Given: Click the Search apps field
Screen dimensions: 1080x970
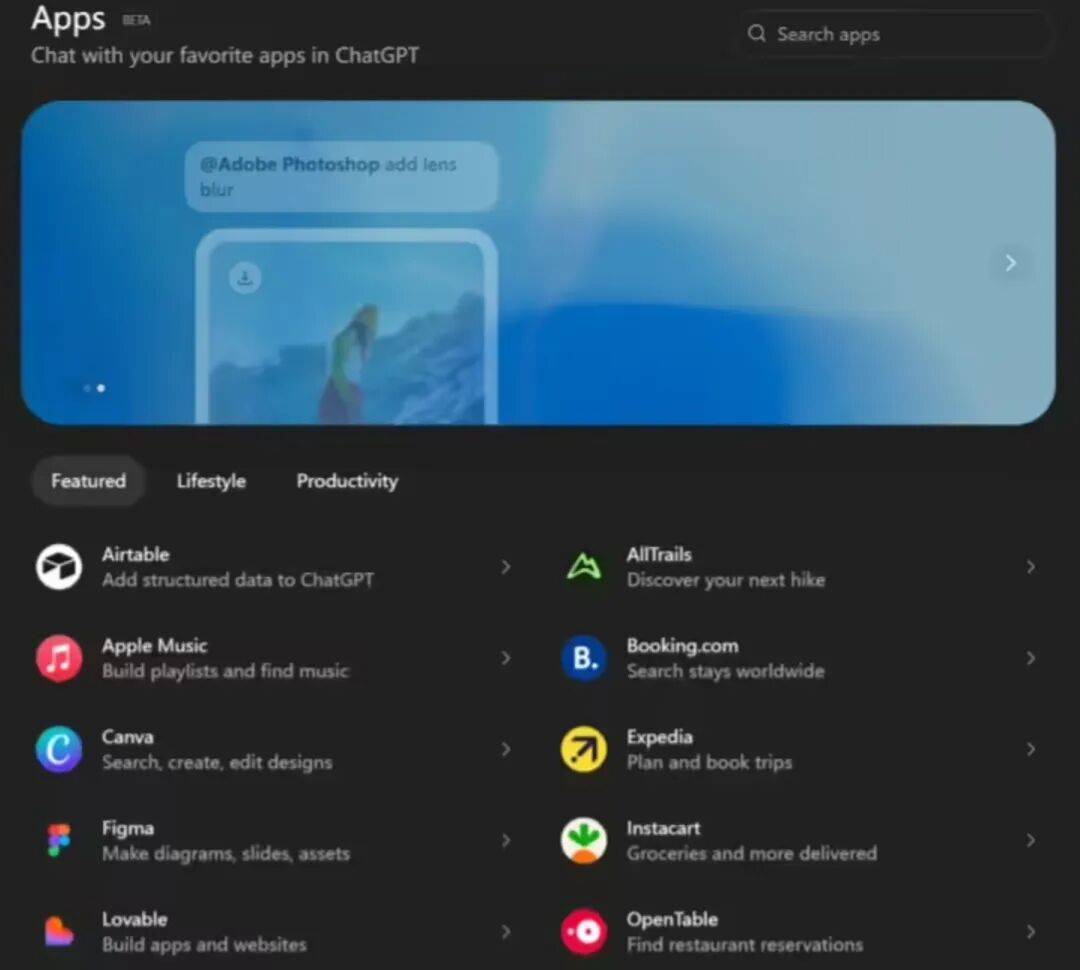Looking at the screenshot, I should click(x=895, y=34).
